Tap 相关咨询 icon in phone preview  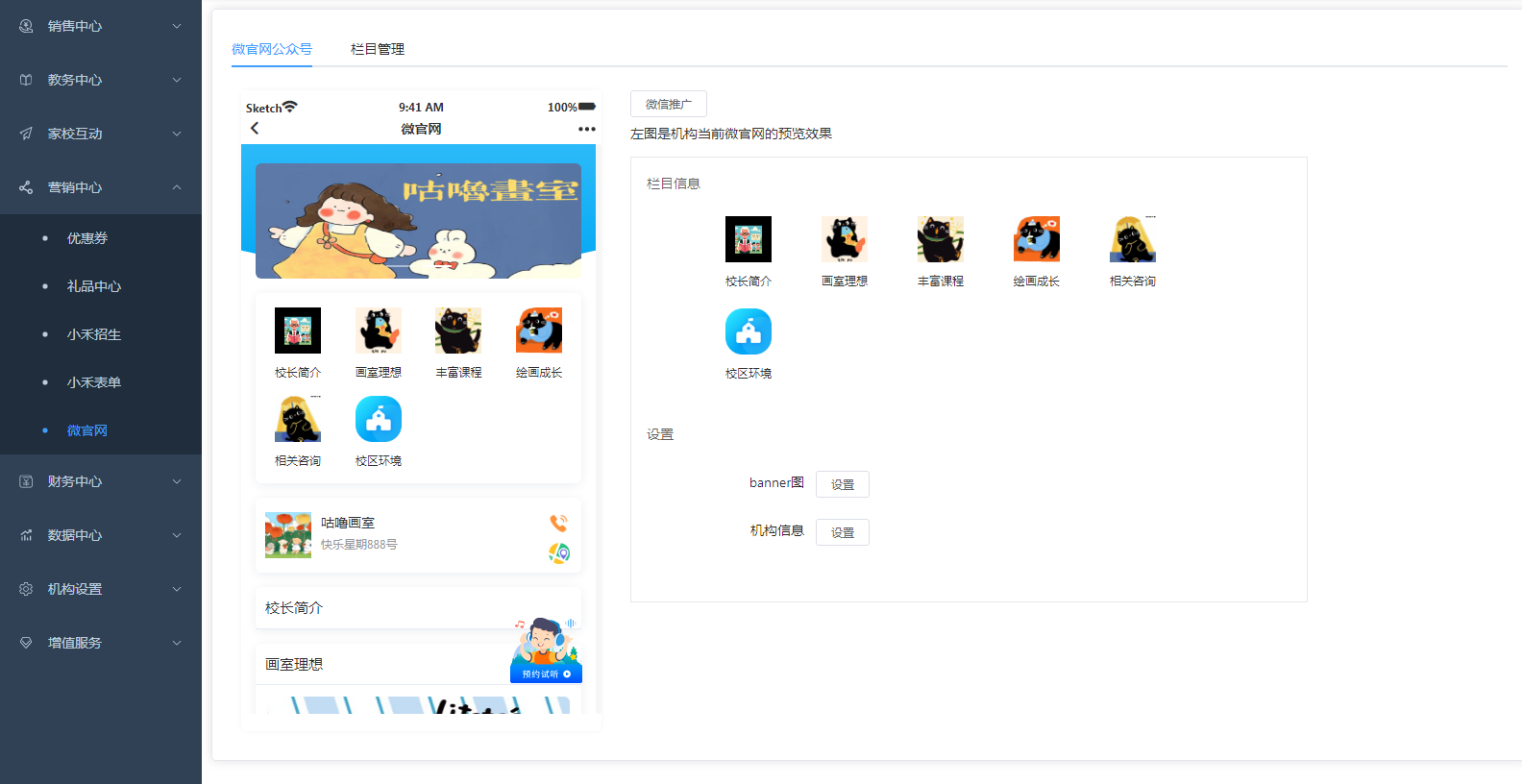298,419
